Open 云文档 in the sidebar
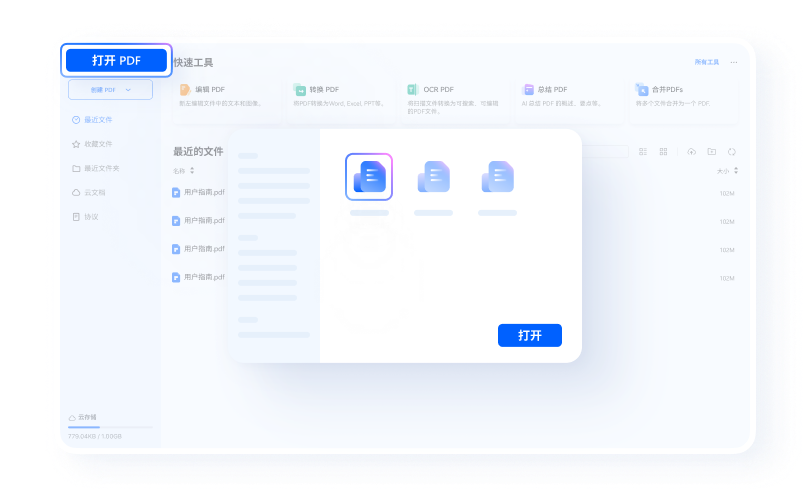The height and width of the screenshot is (489, 810). (x=89, y=193)
